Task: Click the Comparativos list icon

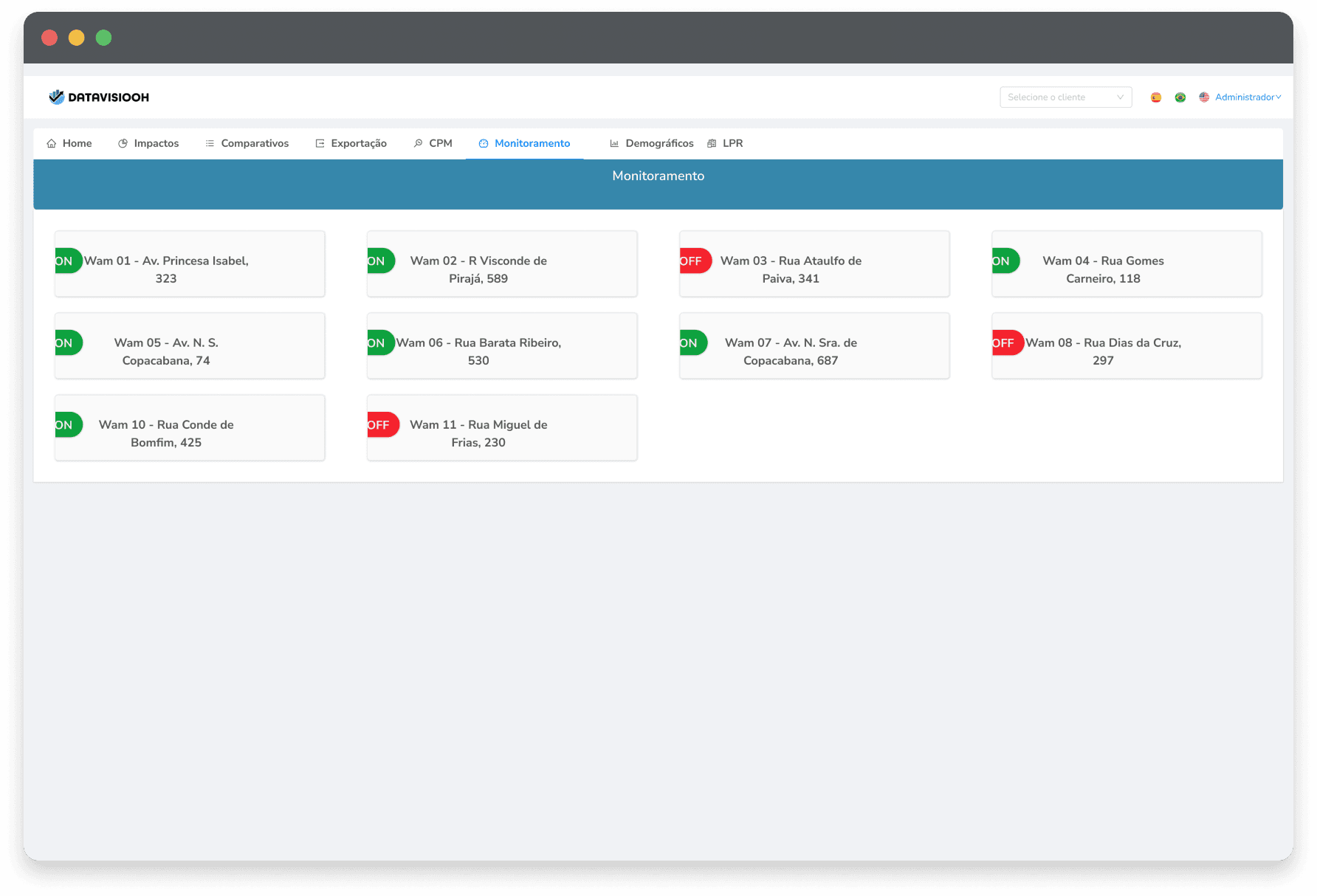Action: (x=210, y=144)
